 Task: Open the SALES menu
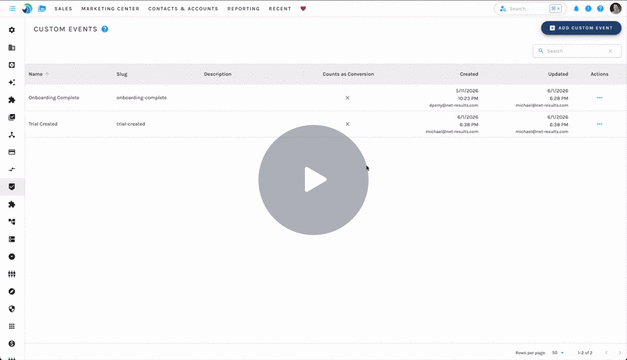pyautogui.click(x=63, y=8)
